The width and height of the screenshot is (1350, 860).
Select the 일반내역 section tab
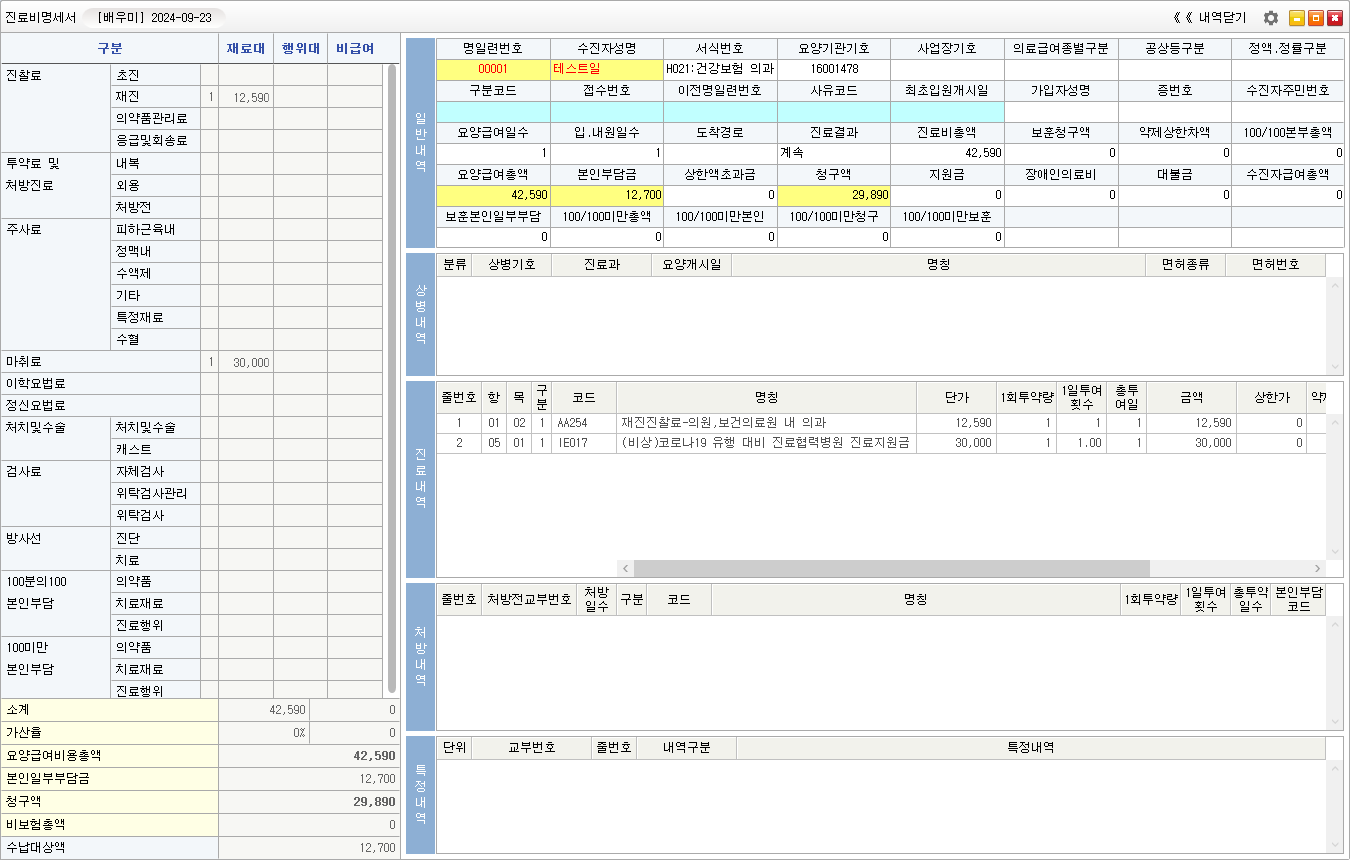coord(421,143)
